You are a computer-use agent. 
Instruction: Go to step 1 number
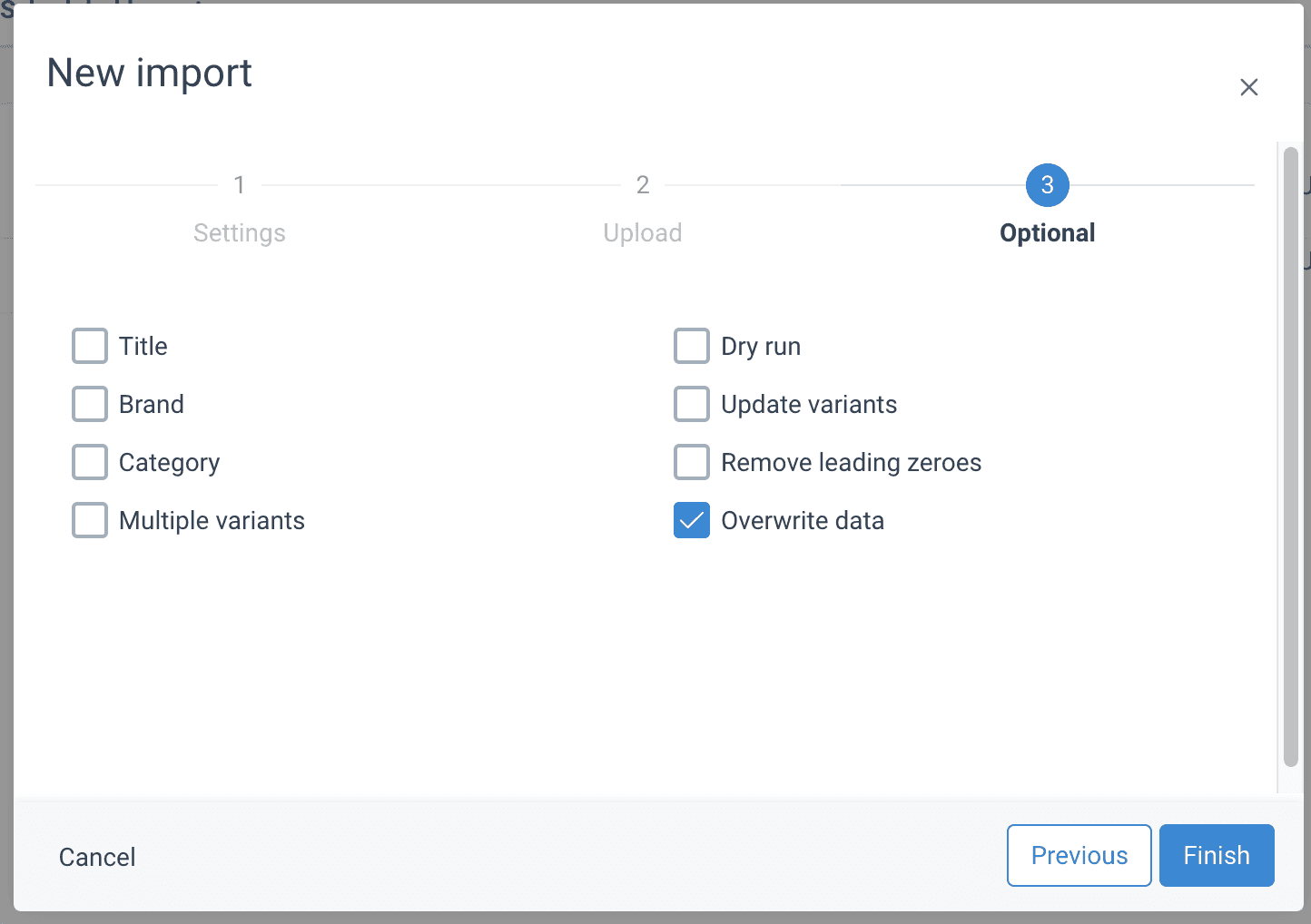click(239, 185)
